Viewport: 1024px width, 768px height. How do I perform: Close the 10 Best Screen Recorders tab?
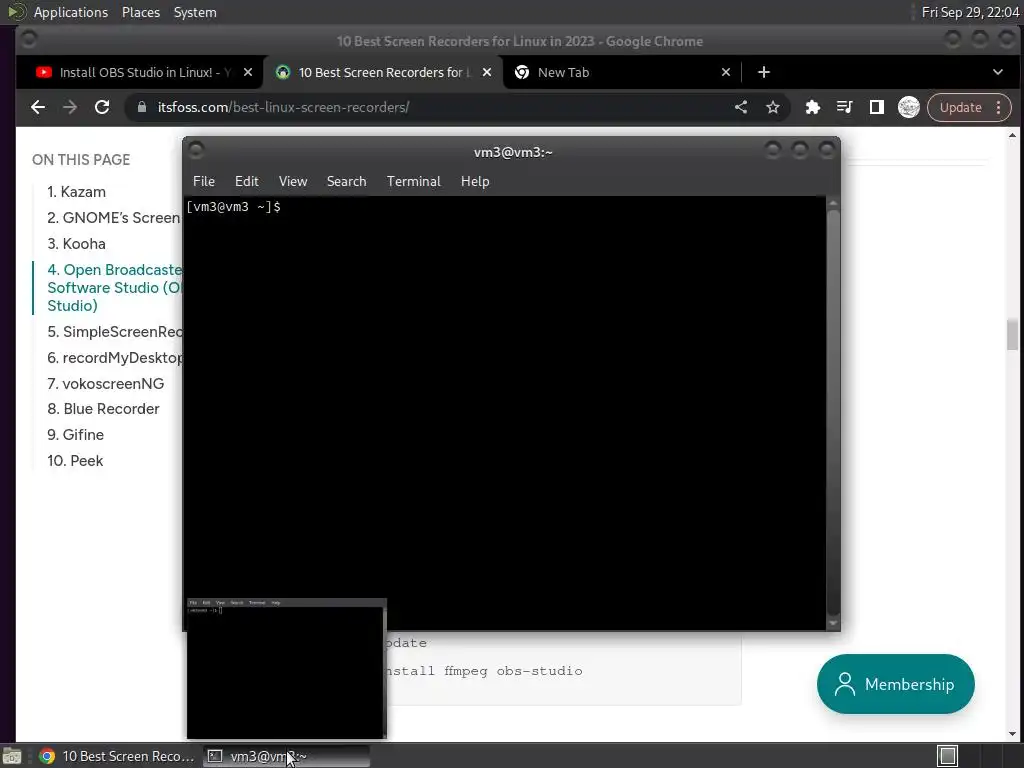click(487, 72)
